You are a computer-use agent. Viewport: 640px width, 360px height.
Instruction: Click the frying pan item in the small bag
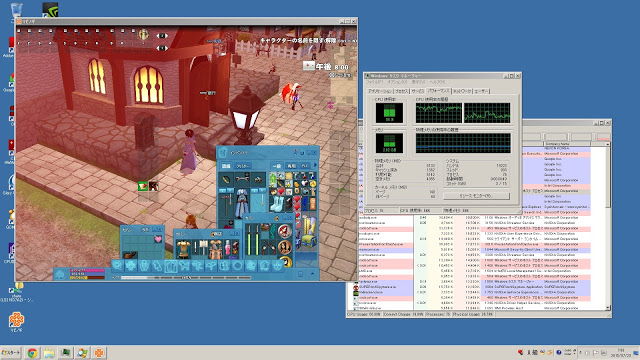[130, 255]
